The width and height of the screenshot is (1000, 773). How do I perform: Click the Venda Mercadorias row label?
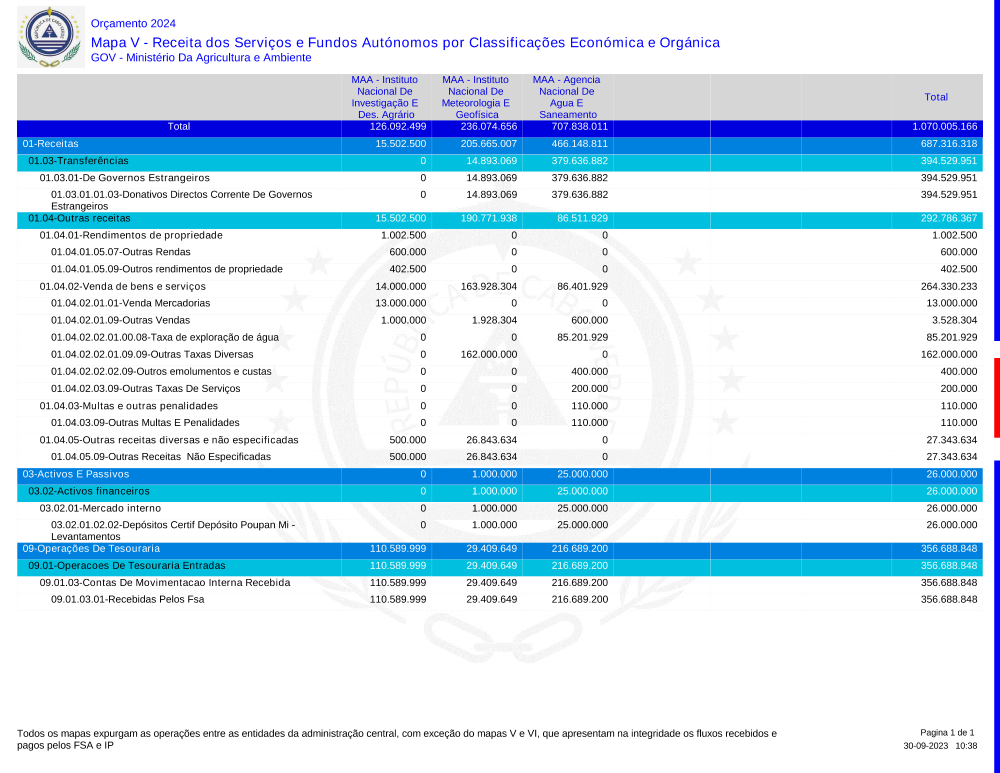click(130, 303)
